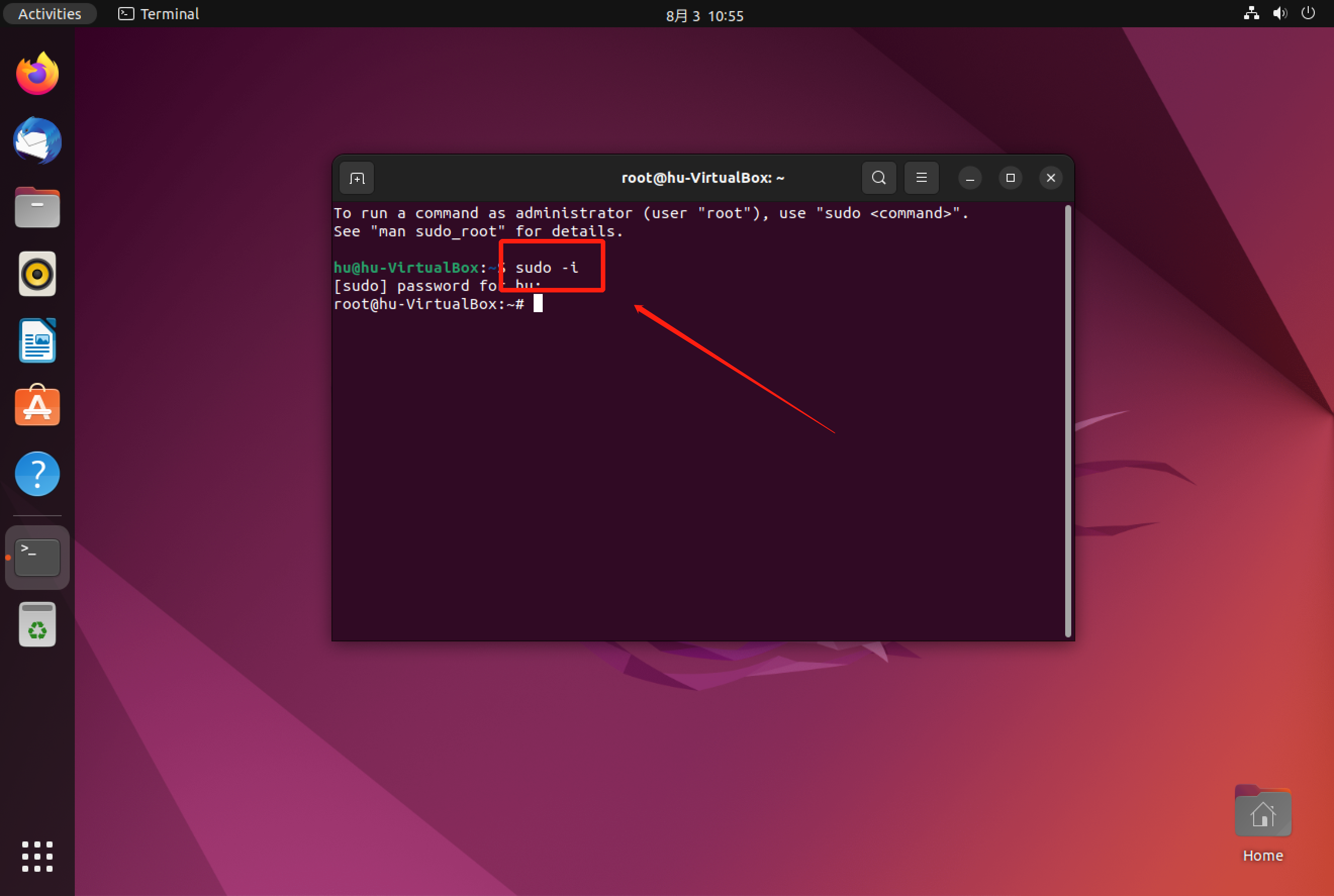Open LibreOffice Writer from dock
Screen dimensions: 1334x896
37,341
